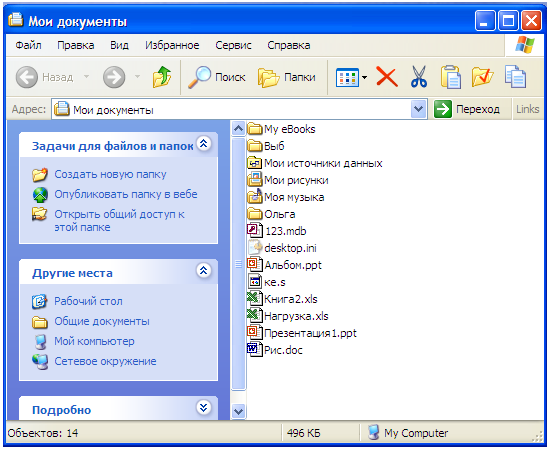Select the Нагрузка.xls Excel file icon

tap(255, 316)
